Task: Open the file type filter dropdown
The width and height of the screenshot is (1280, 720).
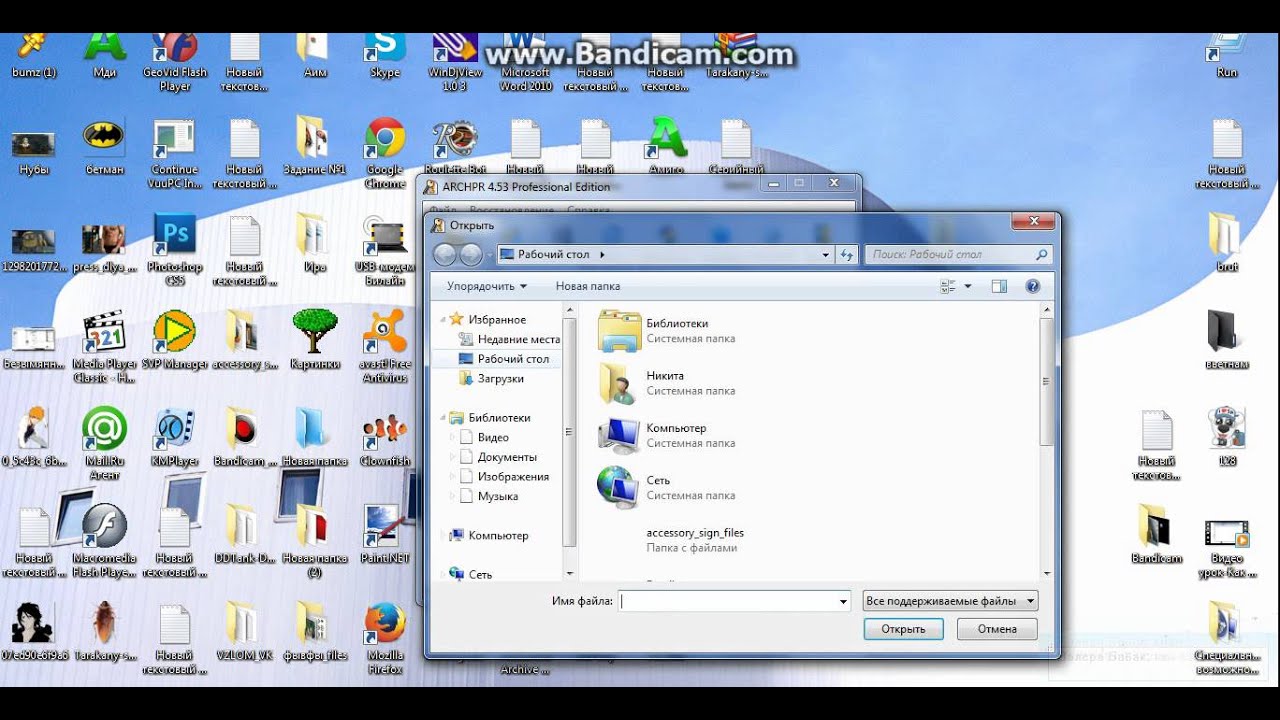Action: [950, 601]
